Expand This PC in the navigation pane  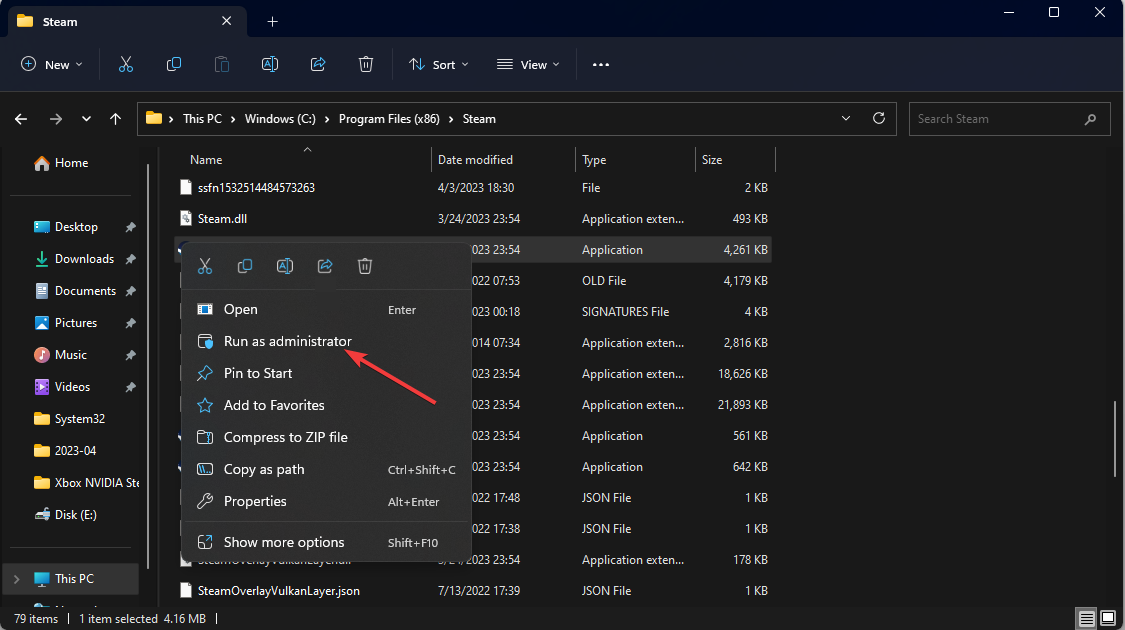pos(17,579)
